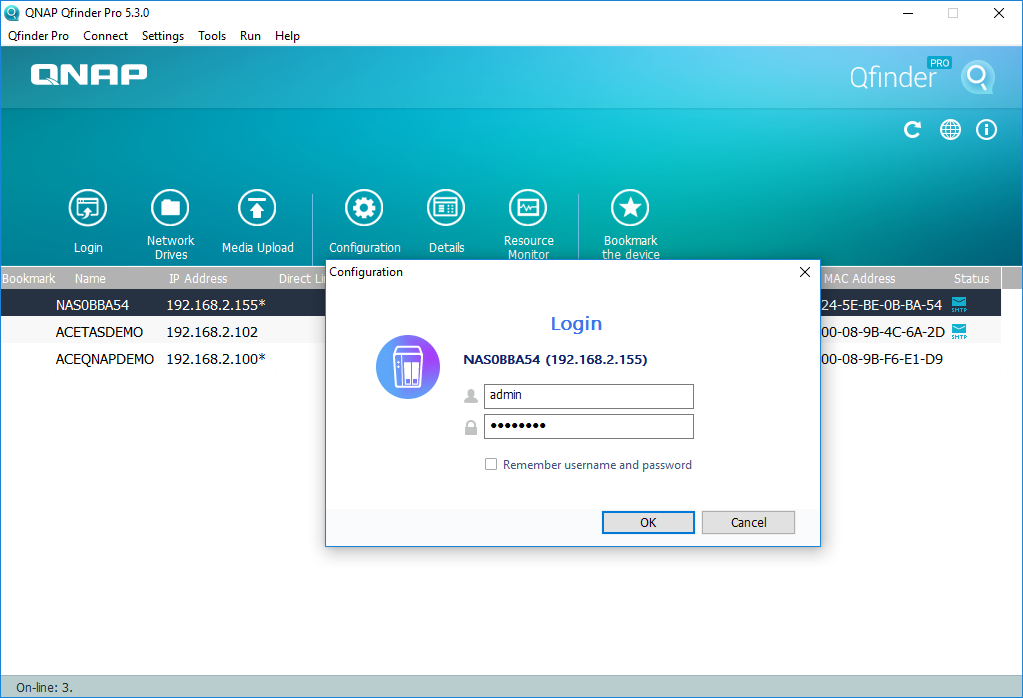The image size is (1023, 698).
Task: Open Network Drives from the toolbar
Action: 170,208
